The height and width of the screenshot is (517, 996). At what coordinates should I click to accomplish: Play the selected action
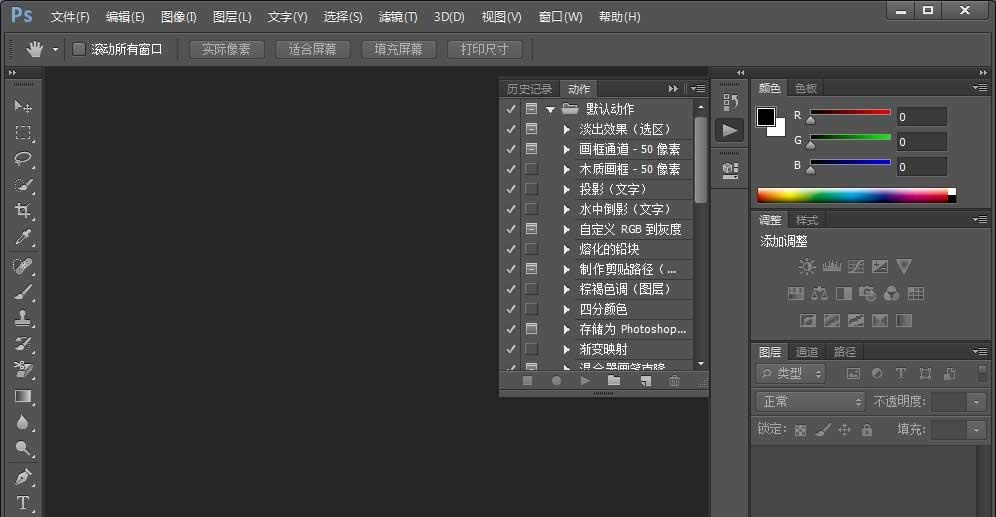click(x=585, y=380)
